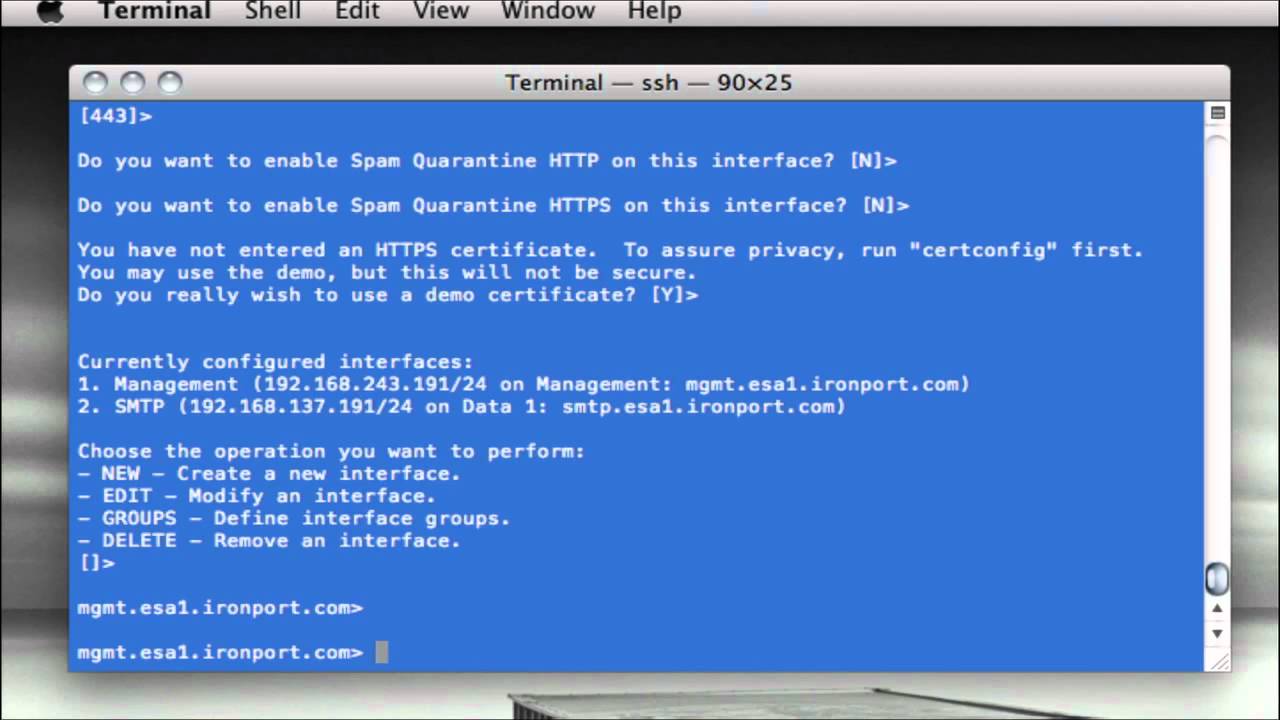Click the first mgmt.esa1.ironport.com> prompt

(220, 608)
